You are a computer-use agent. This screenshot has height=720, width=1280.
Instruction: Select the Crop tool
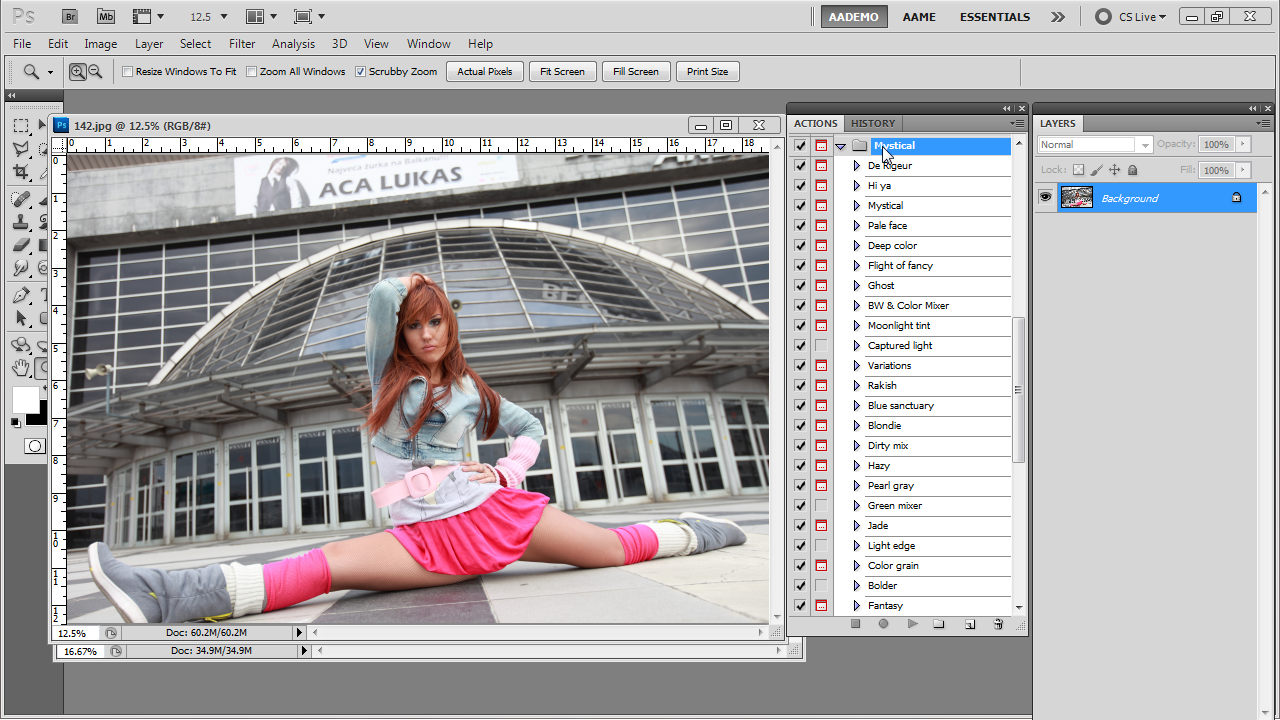pyautogui.click(x=21, y=172)
